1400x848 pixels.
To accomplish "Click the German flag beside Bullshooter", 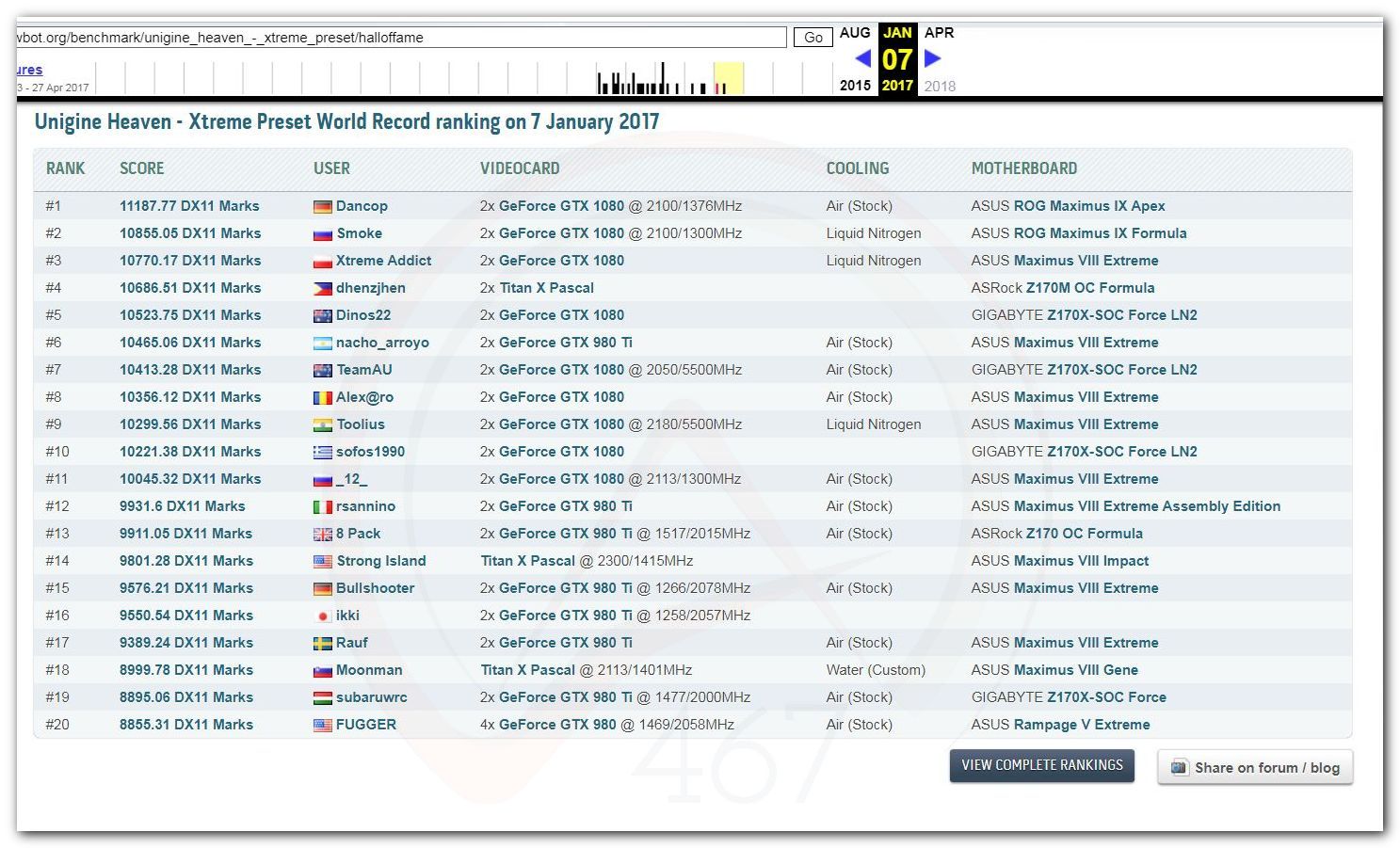I will pos(322,589).
